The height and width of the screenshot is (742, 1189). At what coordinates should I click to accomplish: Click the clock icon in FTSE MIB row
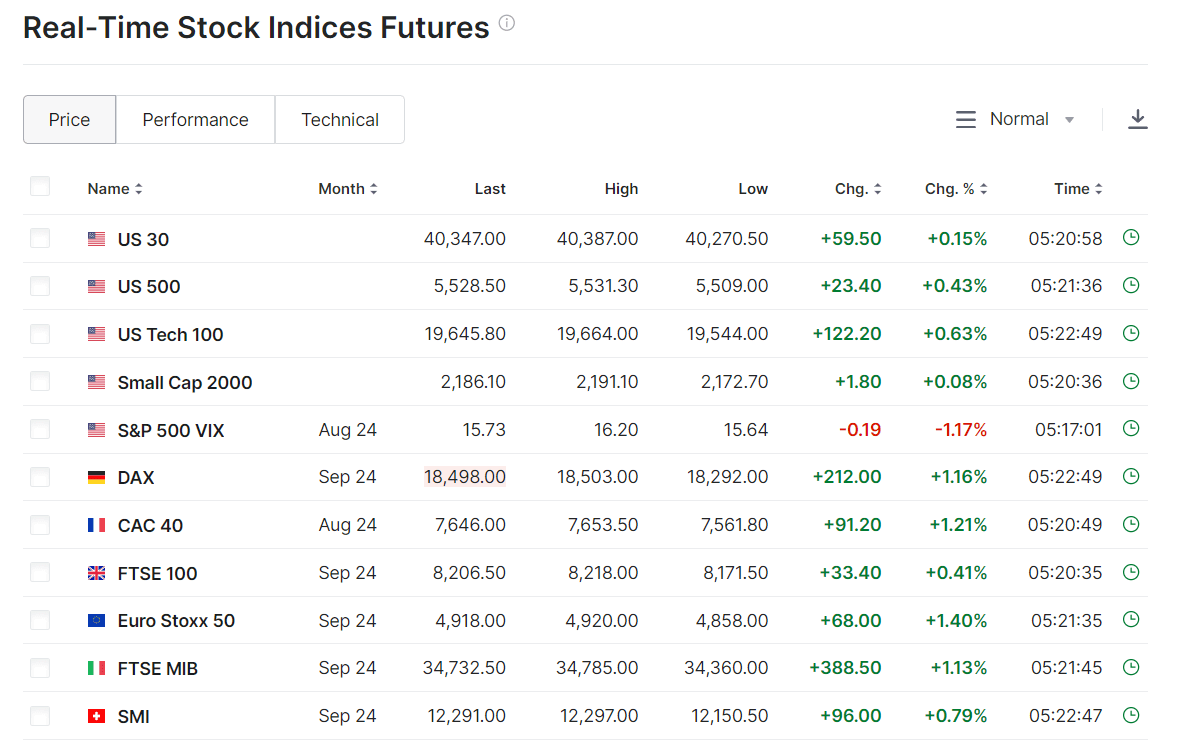(x=1131, y=667)
